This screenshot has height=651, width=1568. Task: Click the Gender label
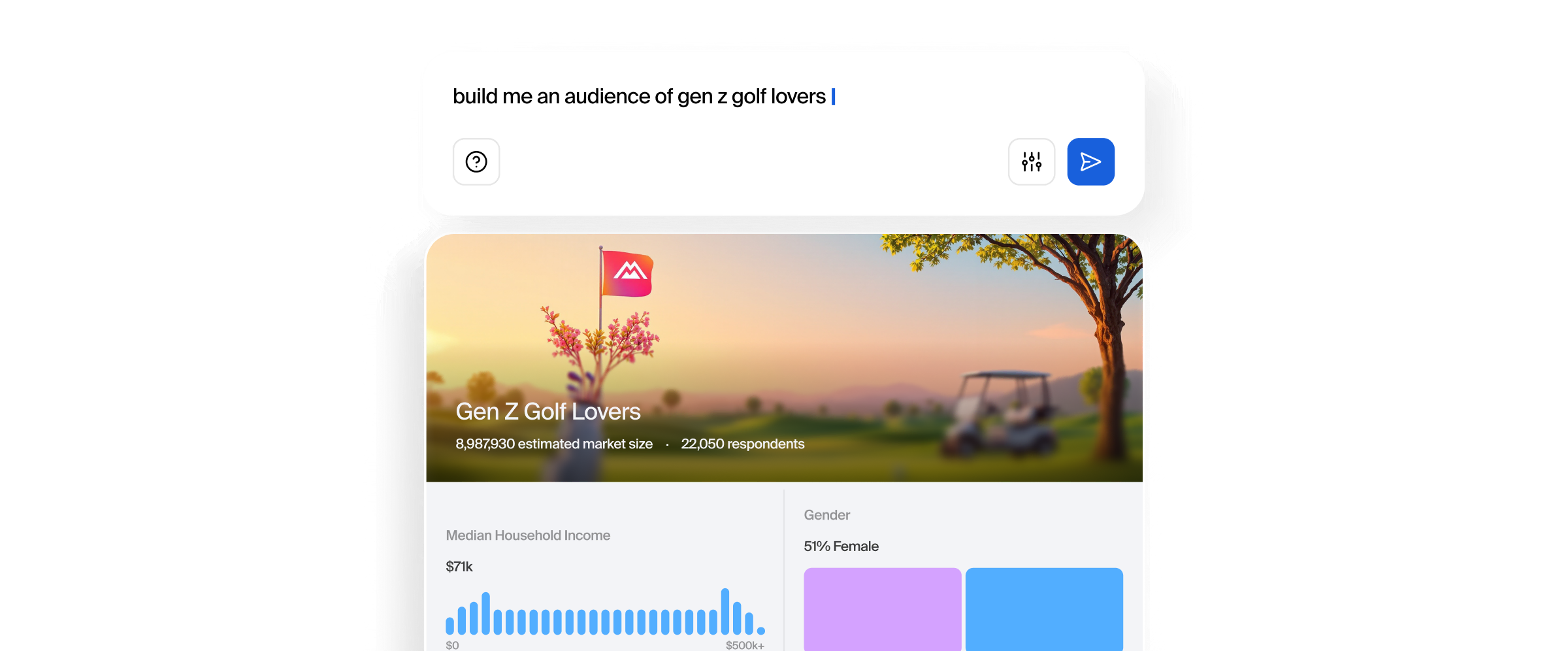826,515
